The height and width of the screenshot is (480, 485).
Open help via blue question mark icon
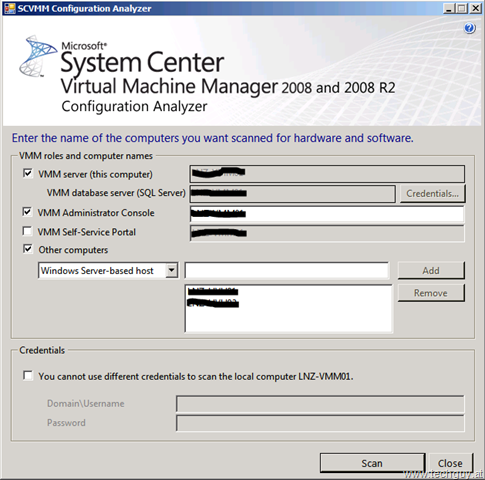[x=469, y=28]
